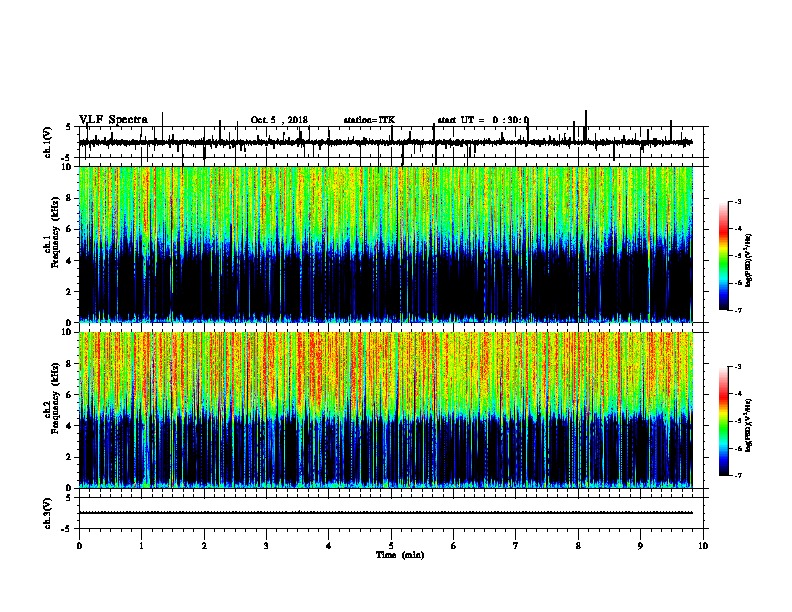Screen dimensions: 792x612
Task: Click time axis tick label "1"
Action: pos(141,546)
